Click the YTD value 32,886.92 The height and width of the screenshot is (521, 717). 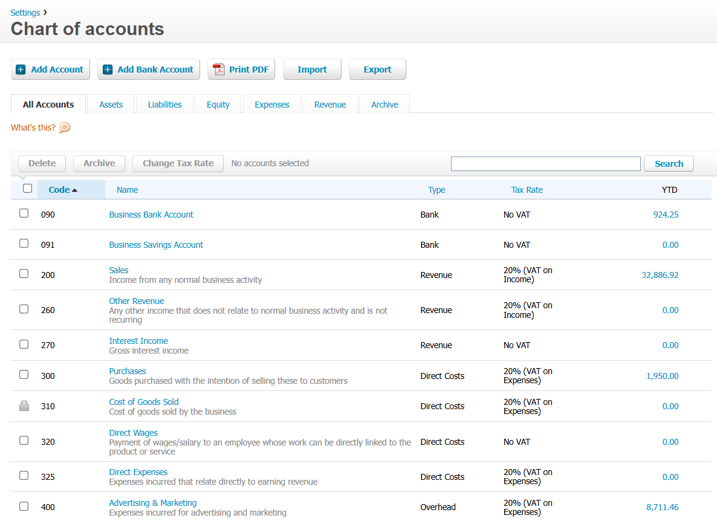point(660,275)
